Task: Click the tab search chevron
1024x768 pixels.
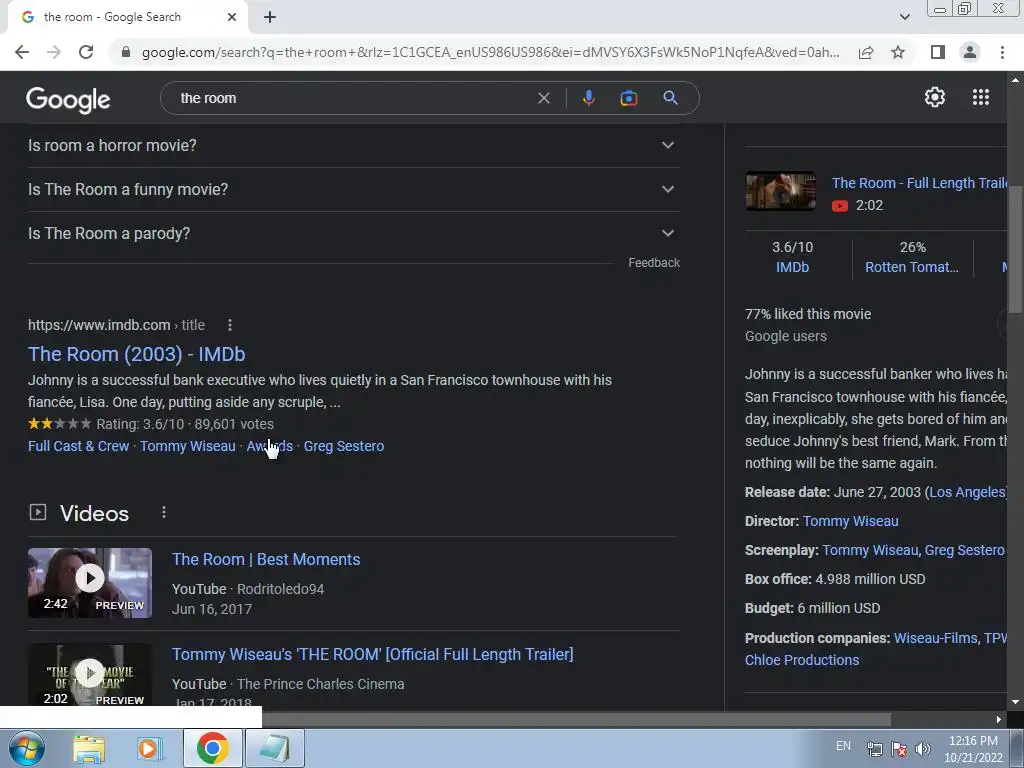Action: pyautogui.click(x=904, y=17)
